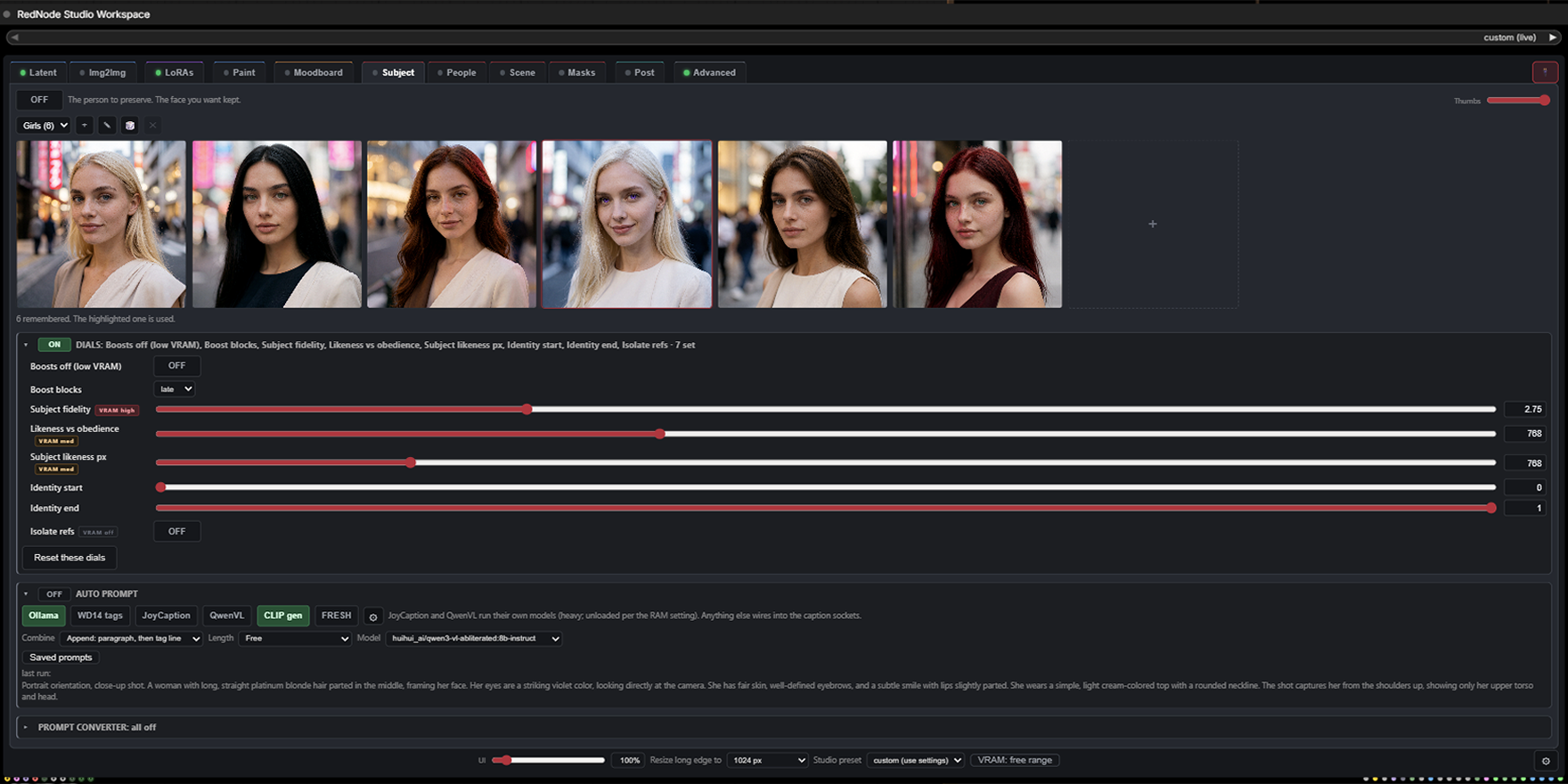Toggle the Isolate refs OFF switch
This screenshot has width=1568, height=784.
point(177,532)
